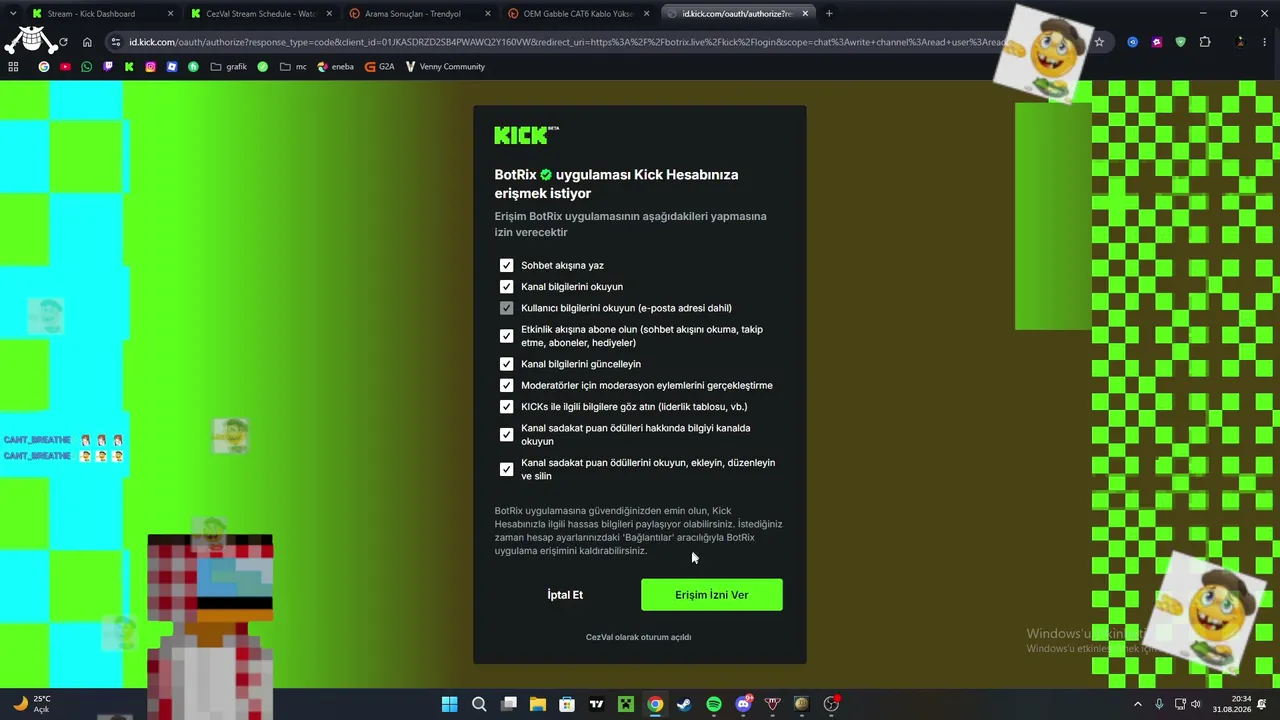Open the WhatsApp bookmark
1280x720 pixels.
[86, 67]
